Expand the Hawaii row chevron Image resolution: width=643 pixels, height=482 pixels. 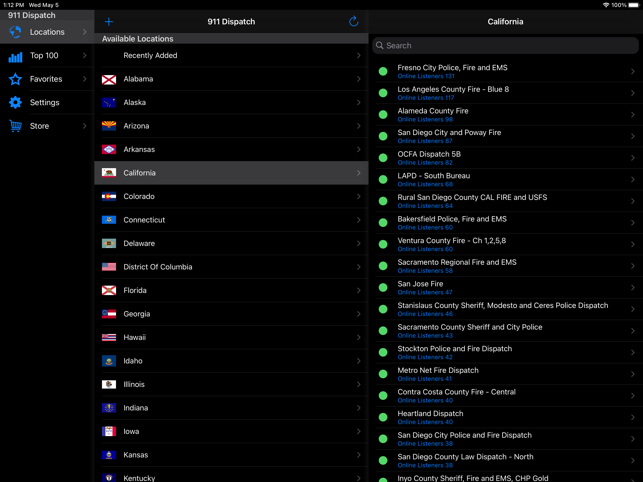pos(358,337)
